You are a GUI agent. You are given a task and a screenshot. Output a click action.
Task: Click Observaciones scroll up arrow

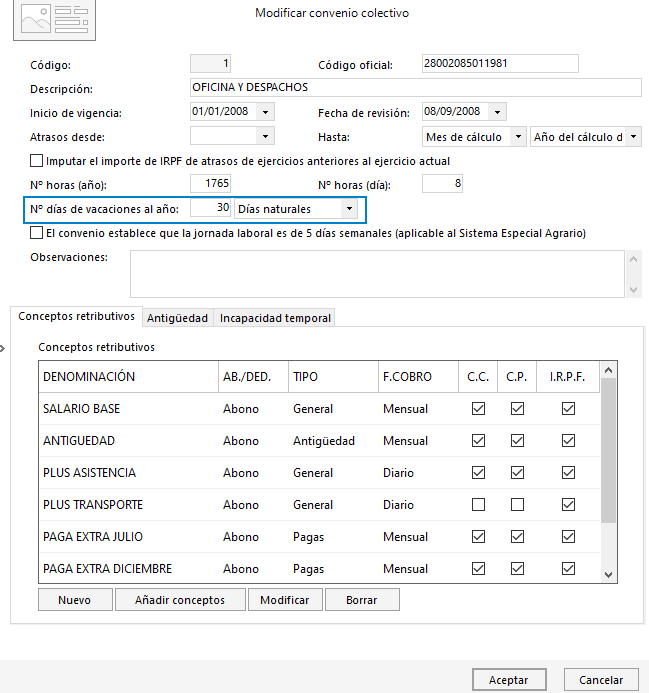click(633, 259)
